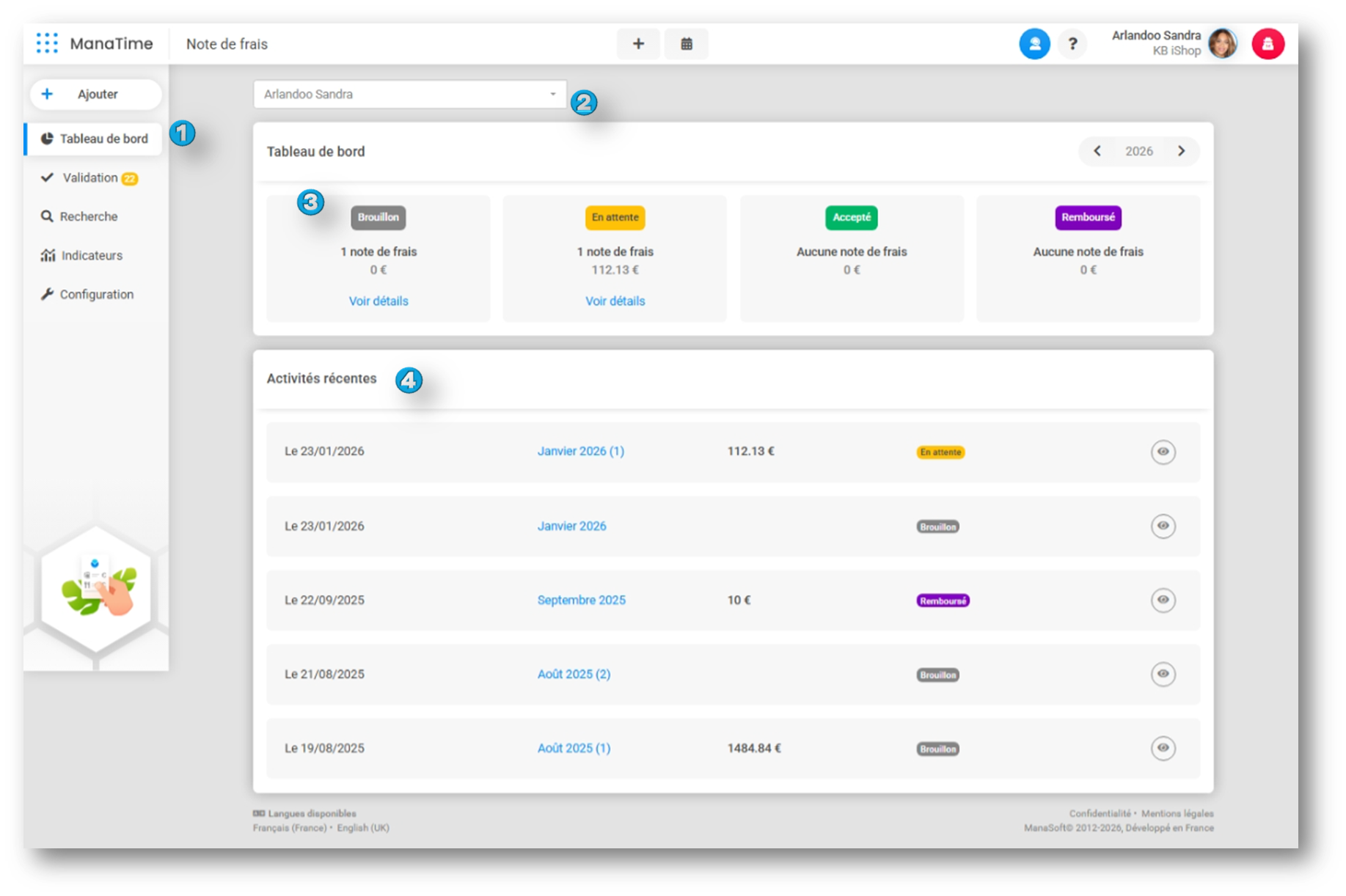This screenshot has width=1346, height=896.
Task: Go to next year with right chevron
Action: pyautogui.click(x=1181, y=151)
